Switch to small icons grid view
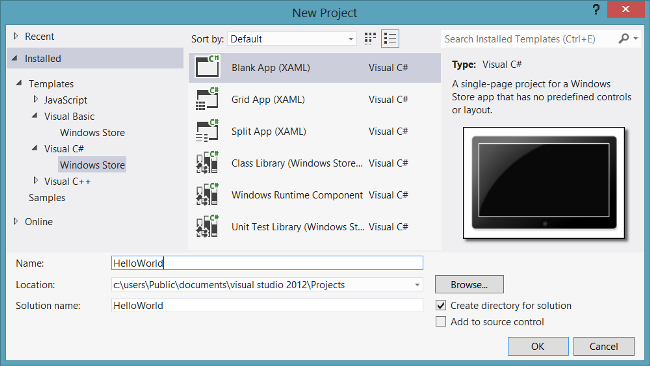This screenshot has width=650, height=366. (370, 39)
